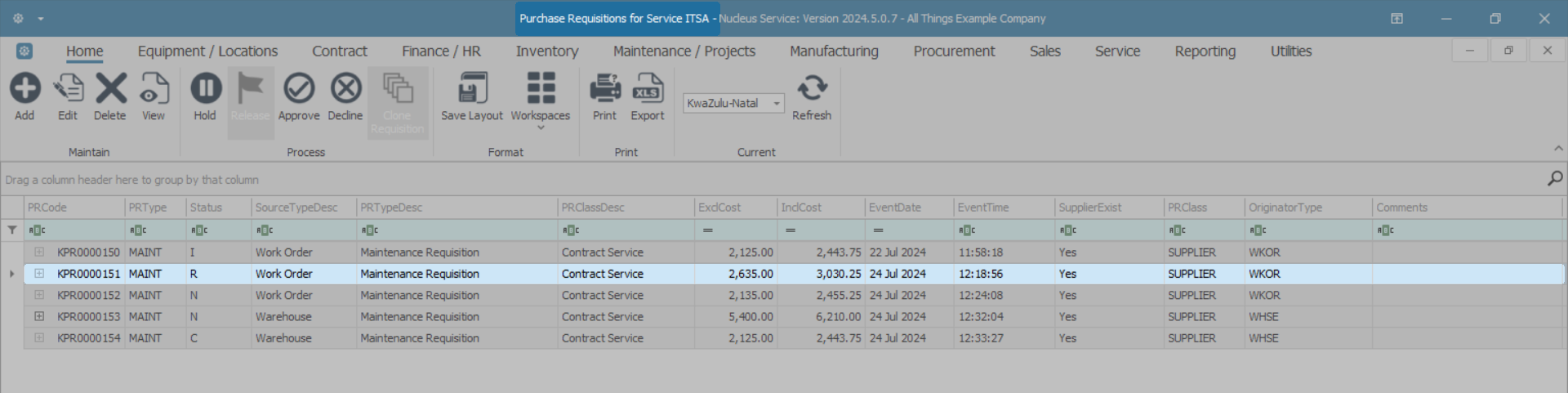Decline the selected requisition
The height and width of the screenshot is (393, 1568).
(x=345, y=88)
